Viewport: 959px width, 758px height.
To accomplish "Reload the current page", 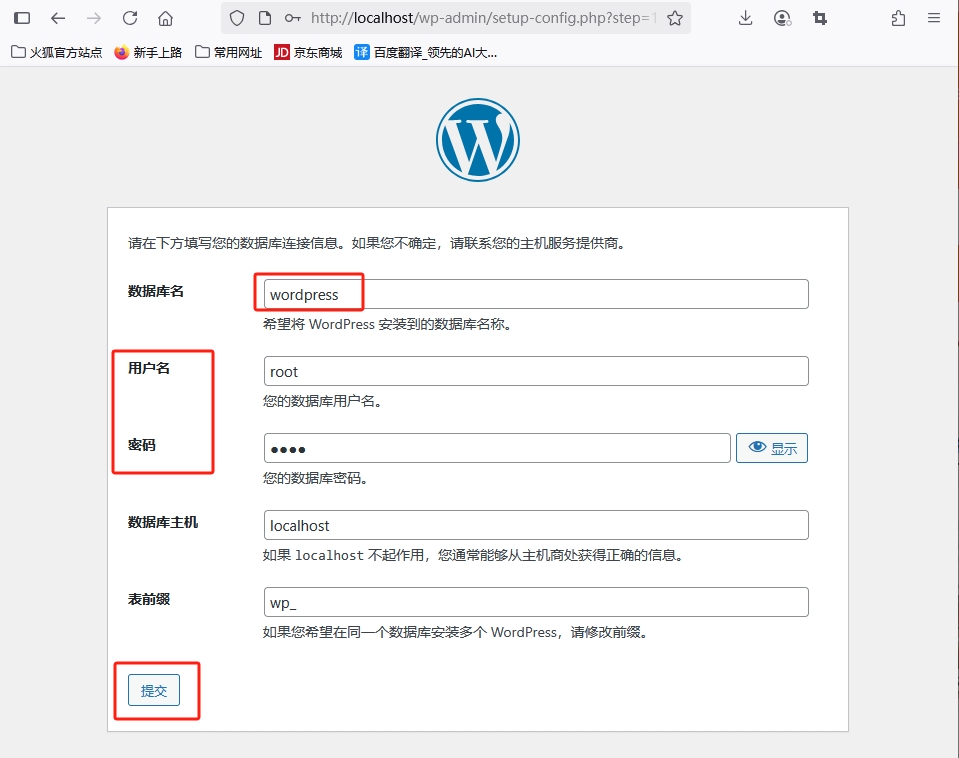I will 130,18.
